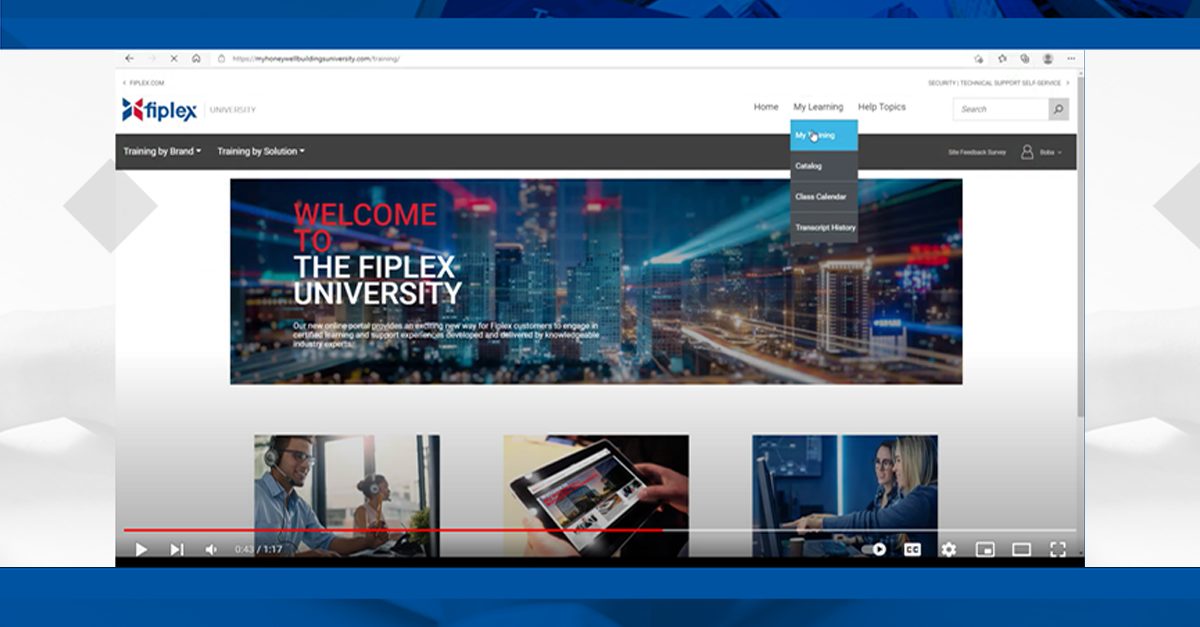
Task: Open the Help Topics menu
Action: coord(882,107)
